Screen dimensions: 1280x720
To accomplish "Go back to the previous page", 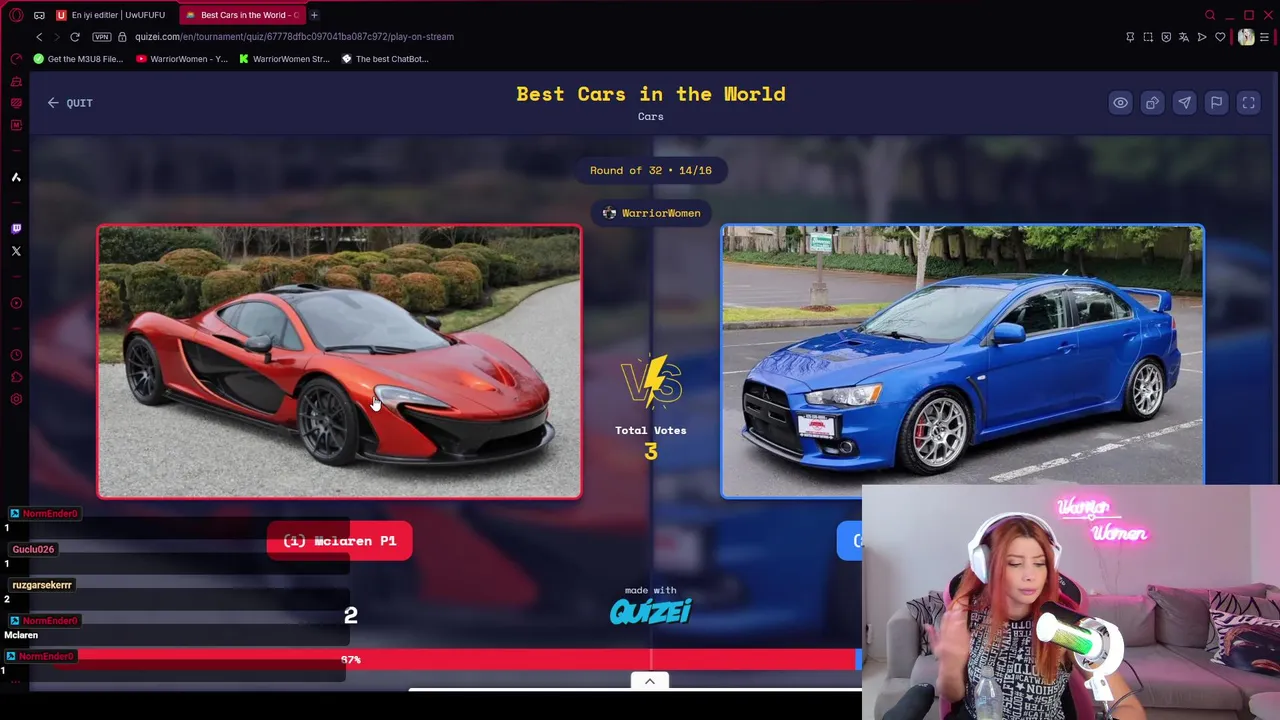I will point(39,37).
